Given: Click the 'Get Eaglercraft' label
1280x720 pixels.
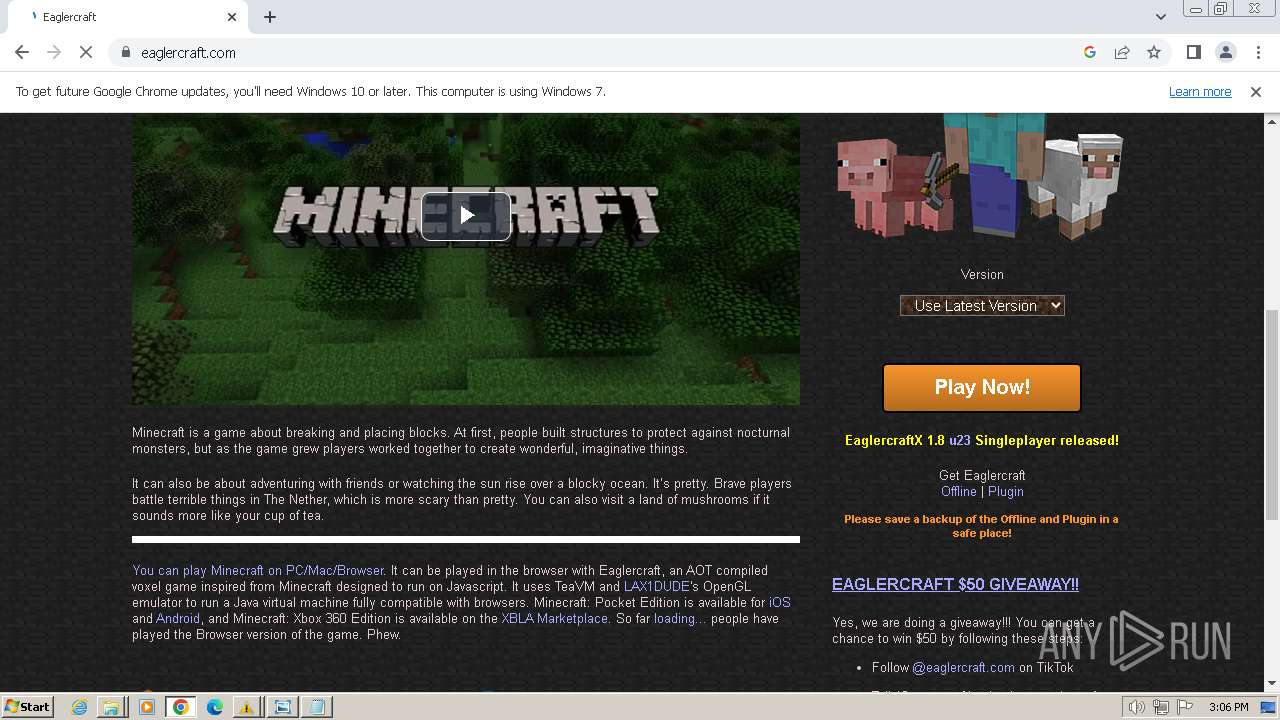Looking at the screenshot, I should tap(982, 475).
